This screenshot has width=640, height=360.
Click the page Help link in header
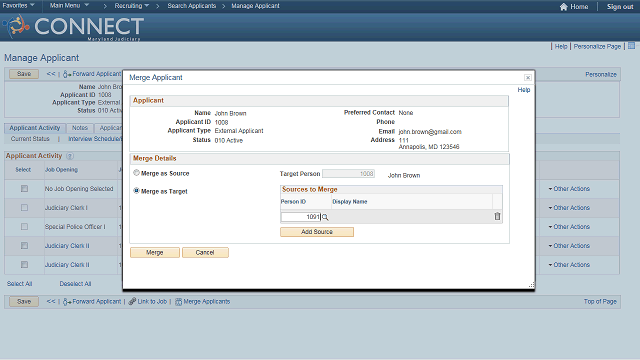561,47
